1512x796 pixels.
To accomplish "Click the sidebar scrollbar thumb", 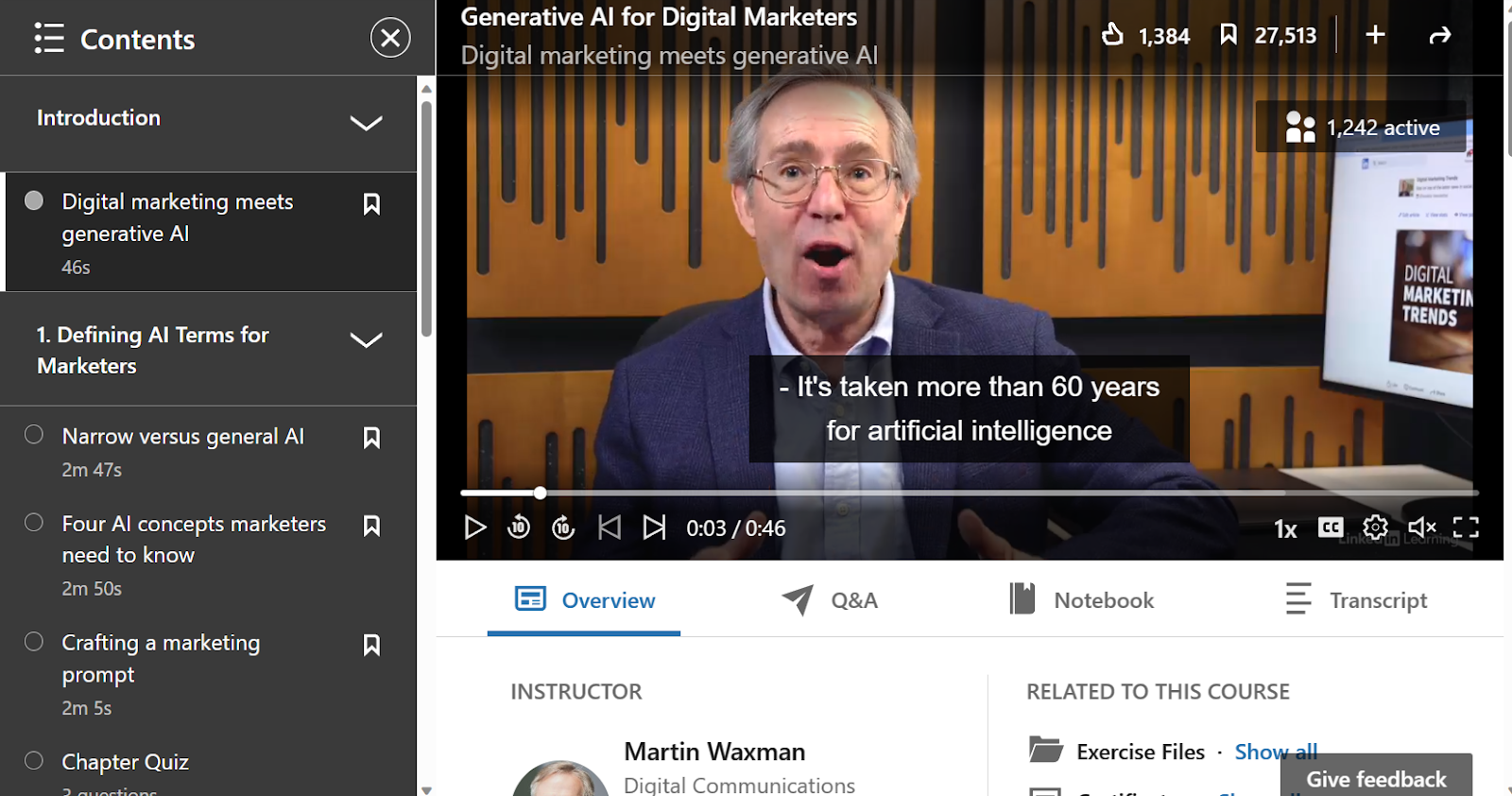I will [x=426, y=217].
